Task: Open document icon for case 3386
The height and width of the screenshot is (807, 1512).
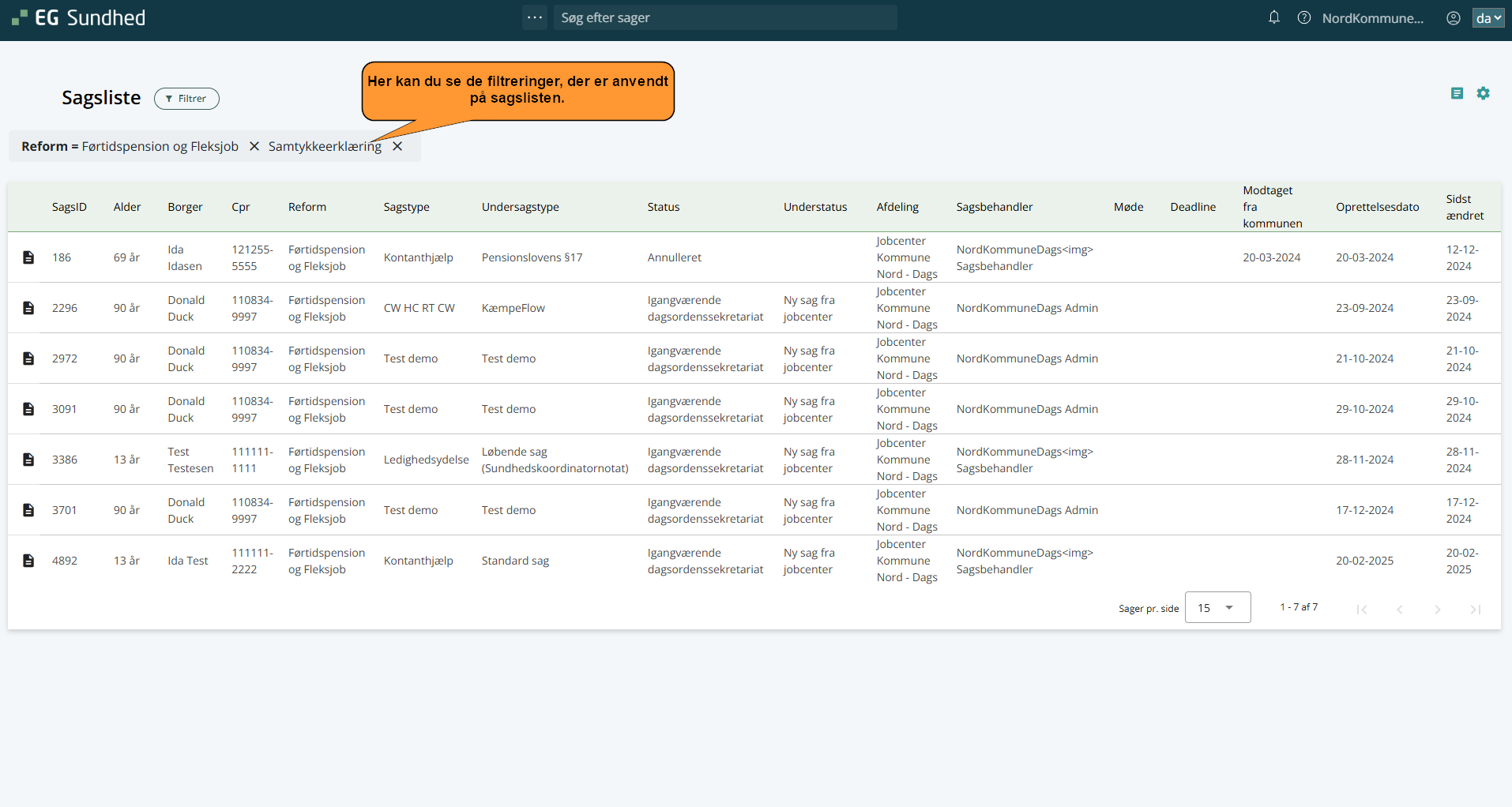Action: pos(28,460)
